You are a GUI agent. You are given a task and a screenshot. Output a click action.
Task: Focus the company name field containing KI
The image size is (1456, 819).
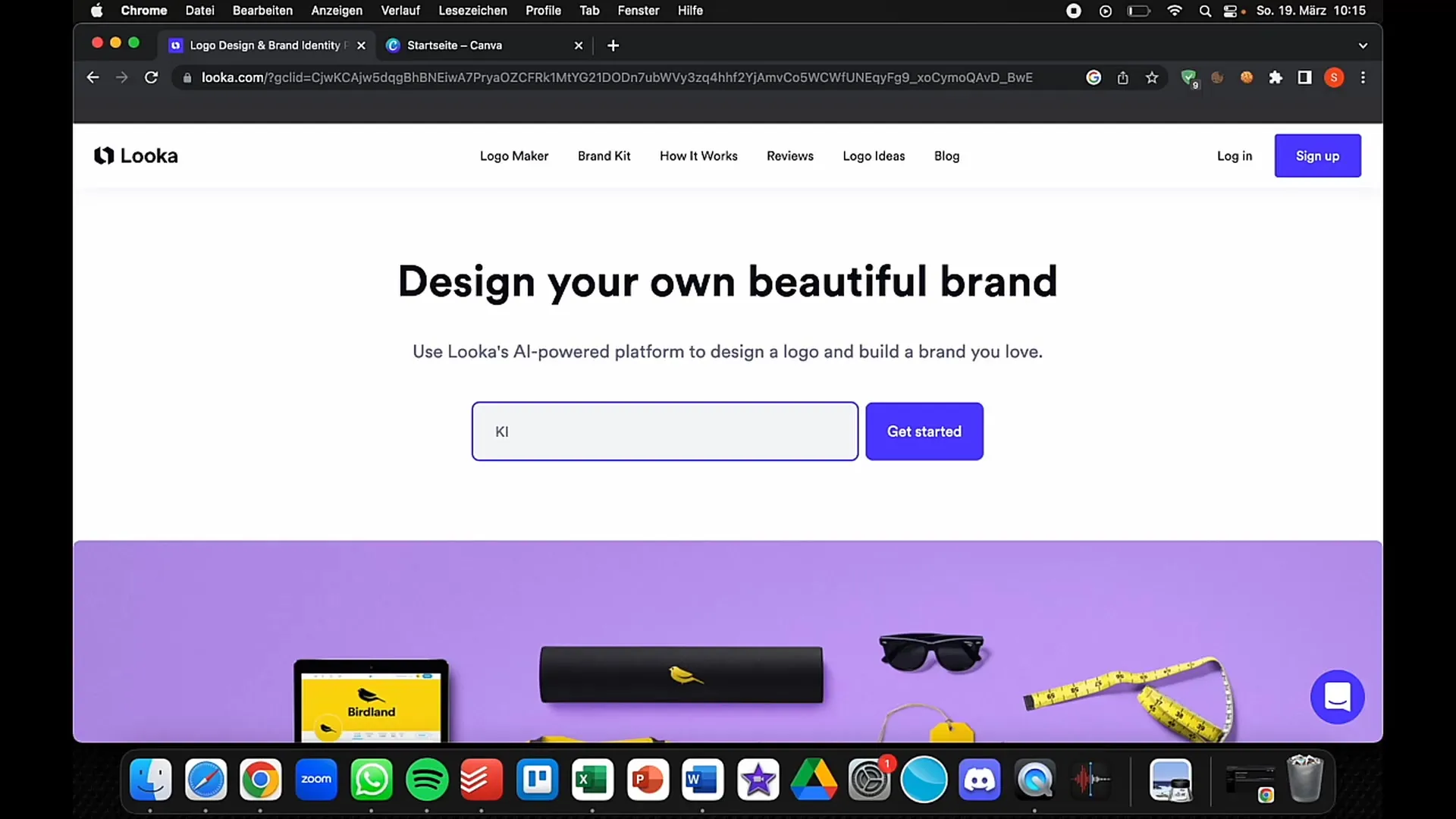click(x=665, y=431)
